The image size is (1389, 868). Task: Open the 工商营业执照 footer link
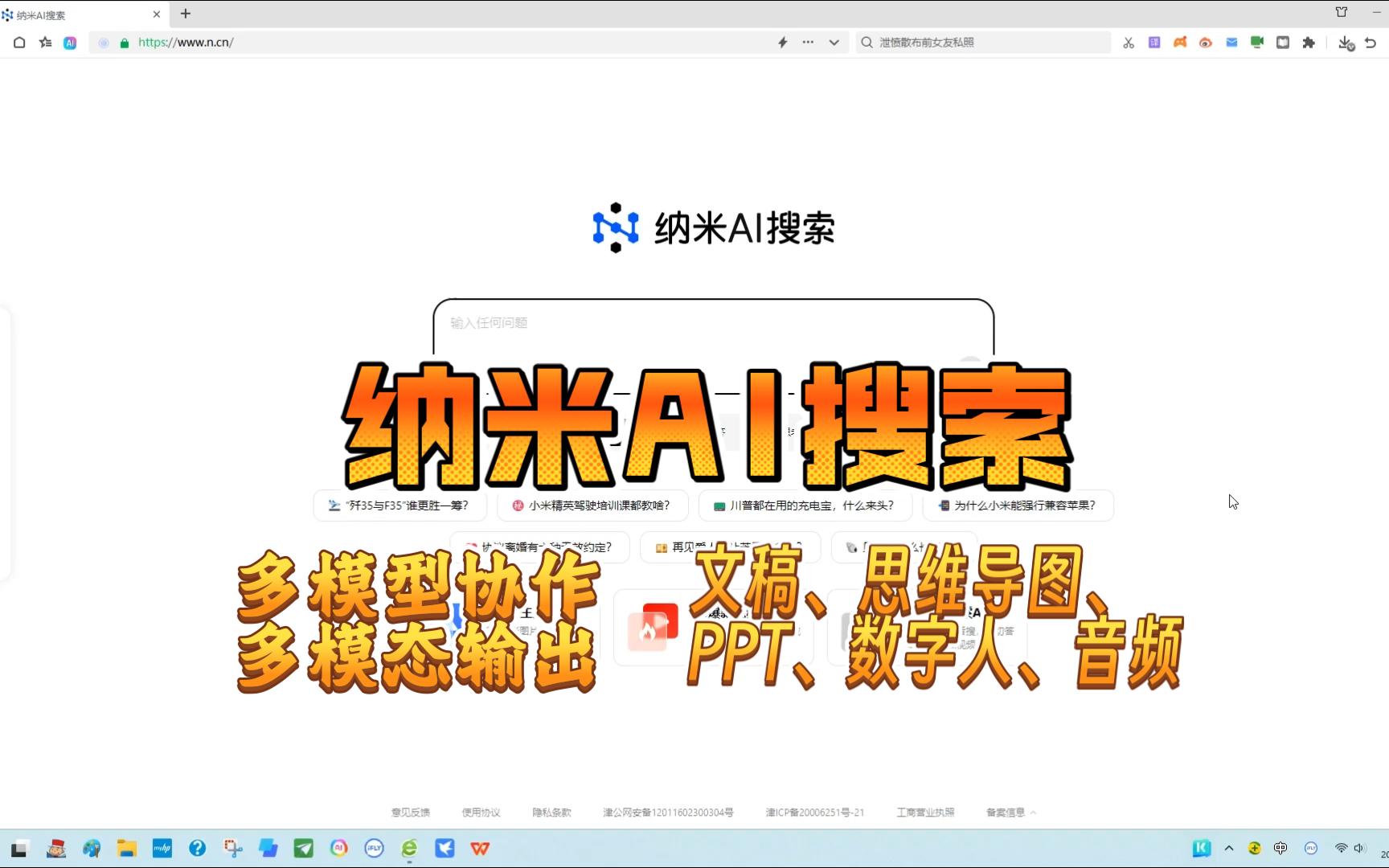(926, 813)
